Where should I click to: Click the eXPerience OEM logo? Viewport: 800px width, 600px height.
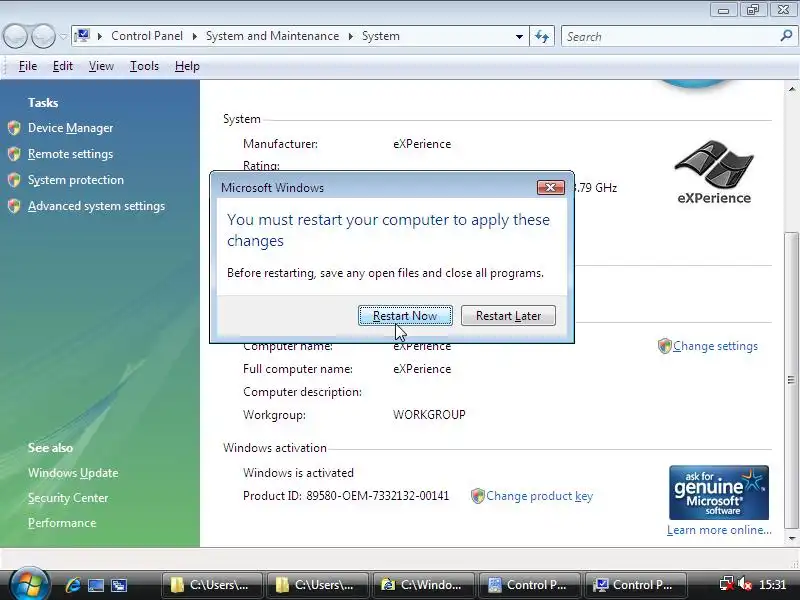click(x=714, y=172)
